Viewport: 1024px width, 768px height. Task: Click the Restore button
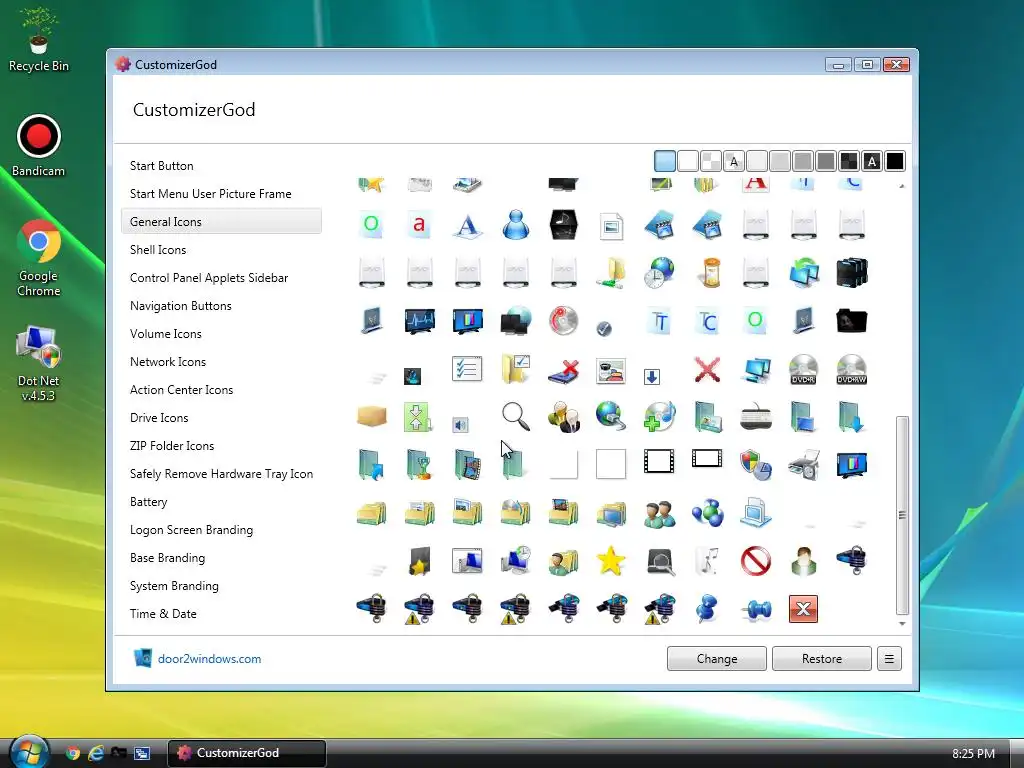(x=822, y=659)
